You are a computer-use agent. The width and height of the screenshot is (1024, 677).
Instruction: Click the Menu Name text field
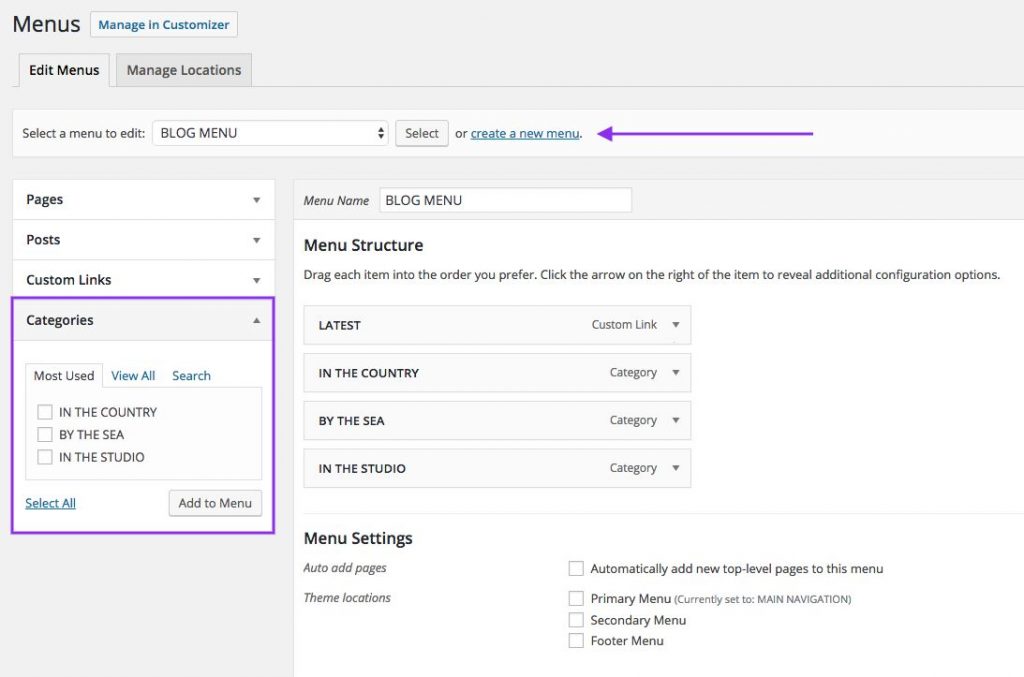505,200
